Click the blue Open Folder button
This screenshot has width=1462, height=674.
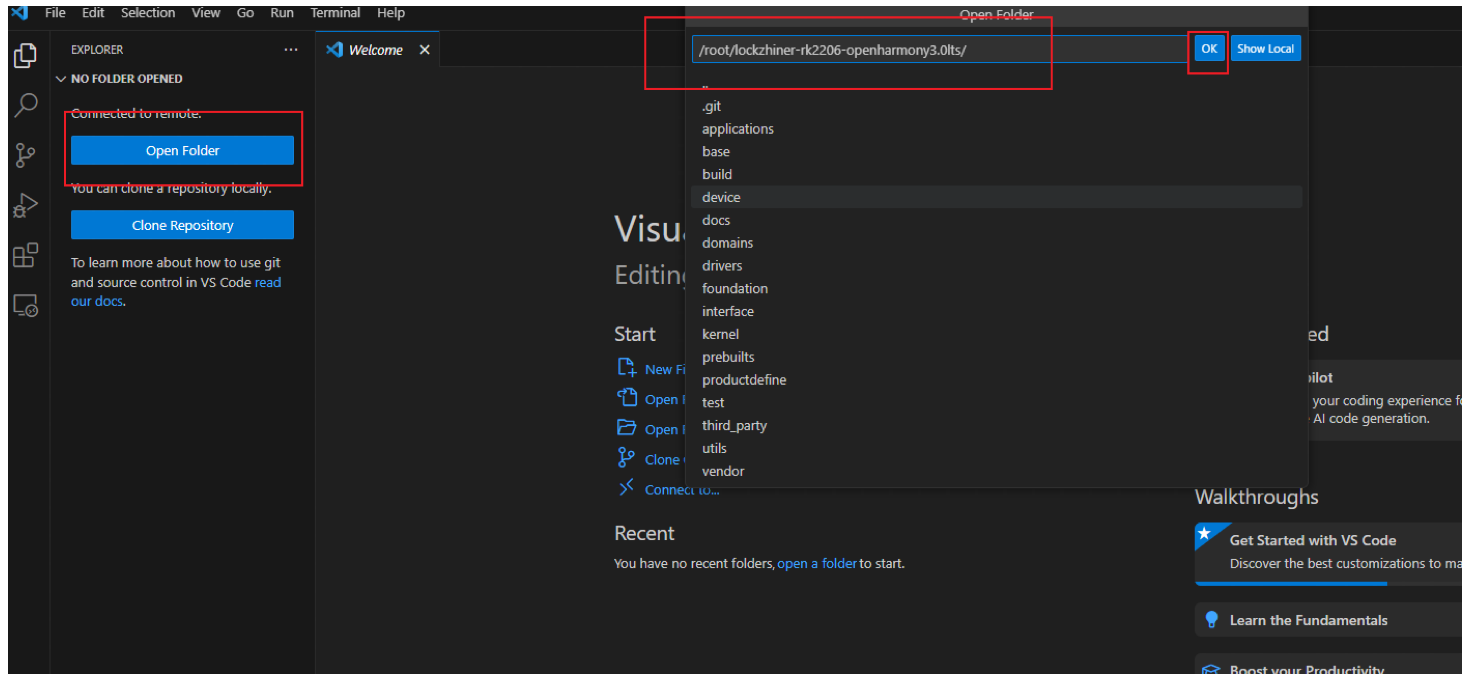pyautogui.click(x=182, y=151)
